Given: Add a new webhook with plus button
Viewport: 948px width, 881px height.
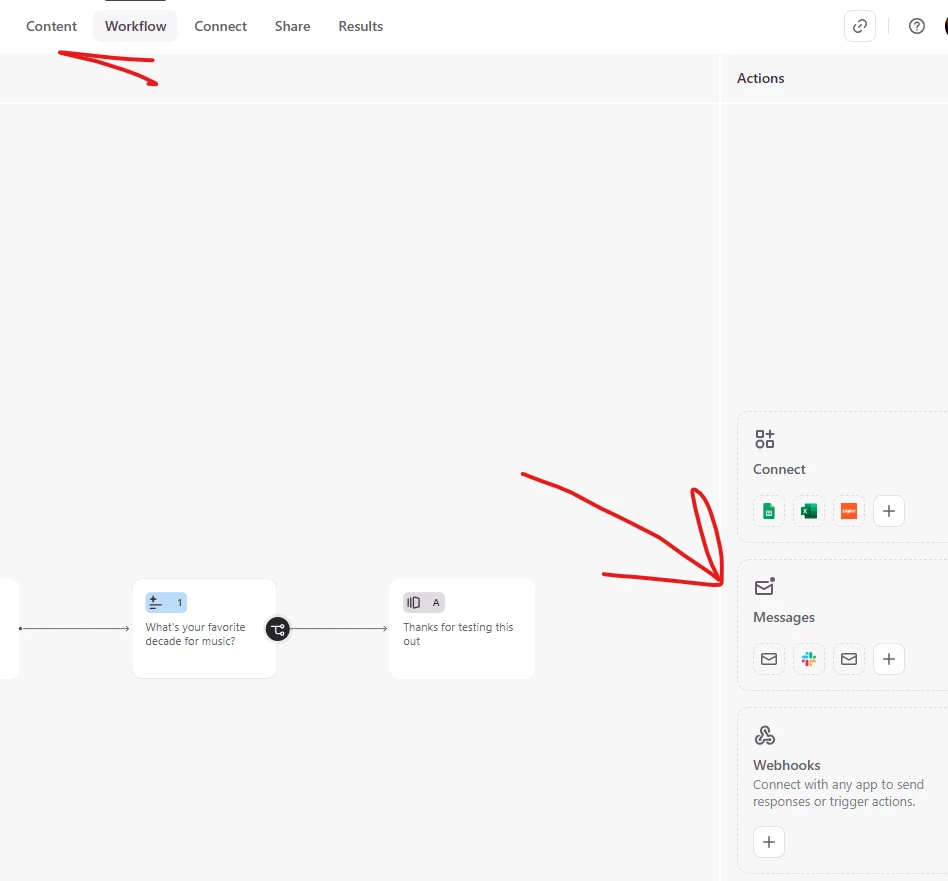Looking at the screenshot, I should click(768, 842).
